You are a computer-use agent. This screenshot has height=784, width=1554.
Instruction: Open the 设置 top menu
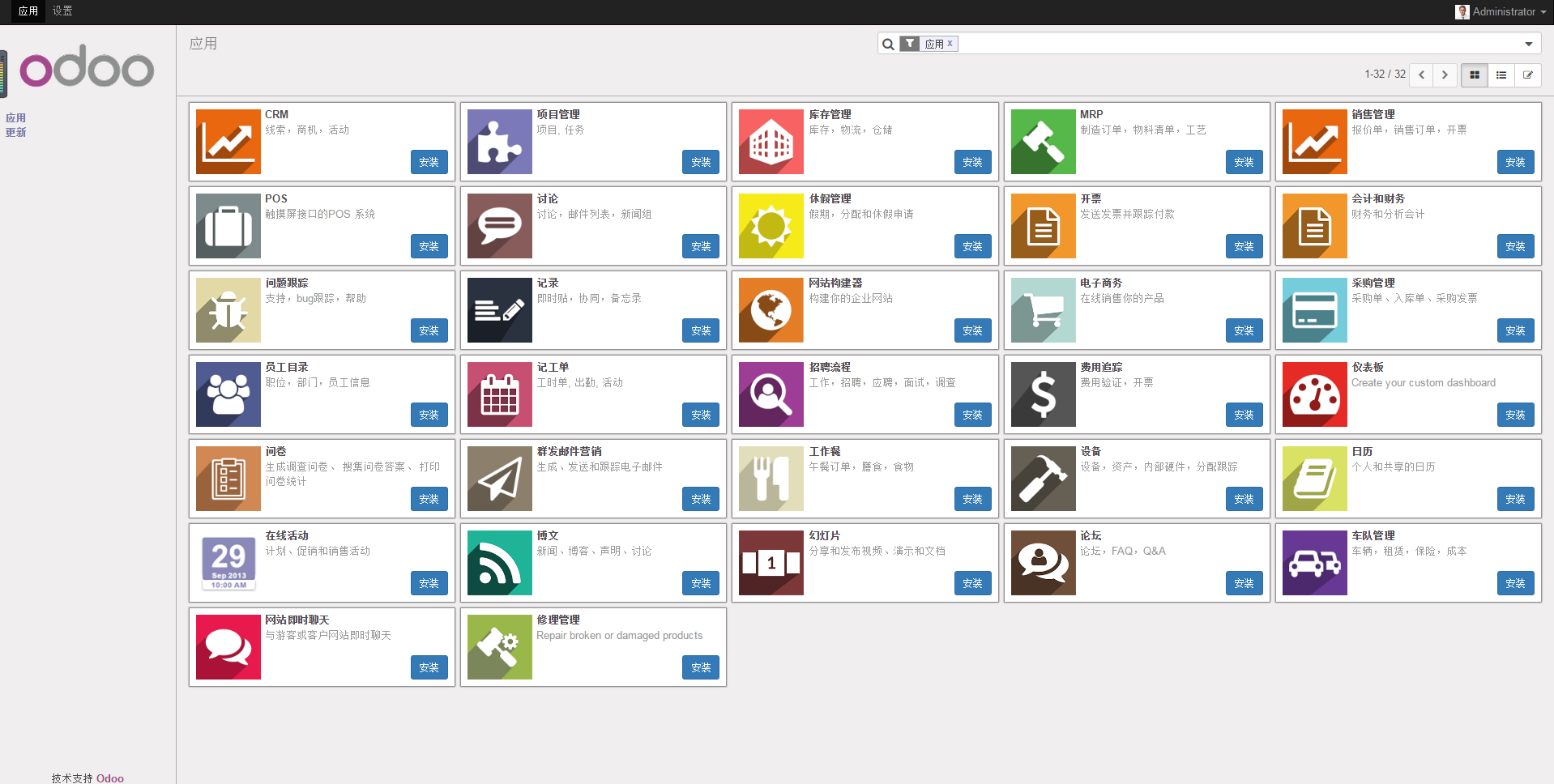pos(62,11)
